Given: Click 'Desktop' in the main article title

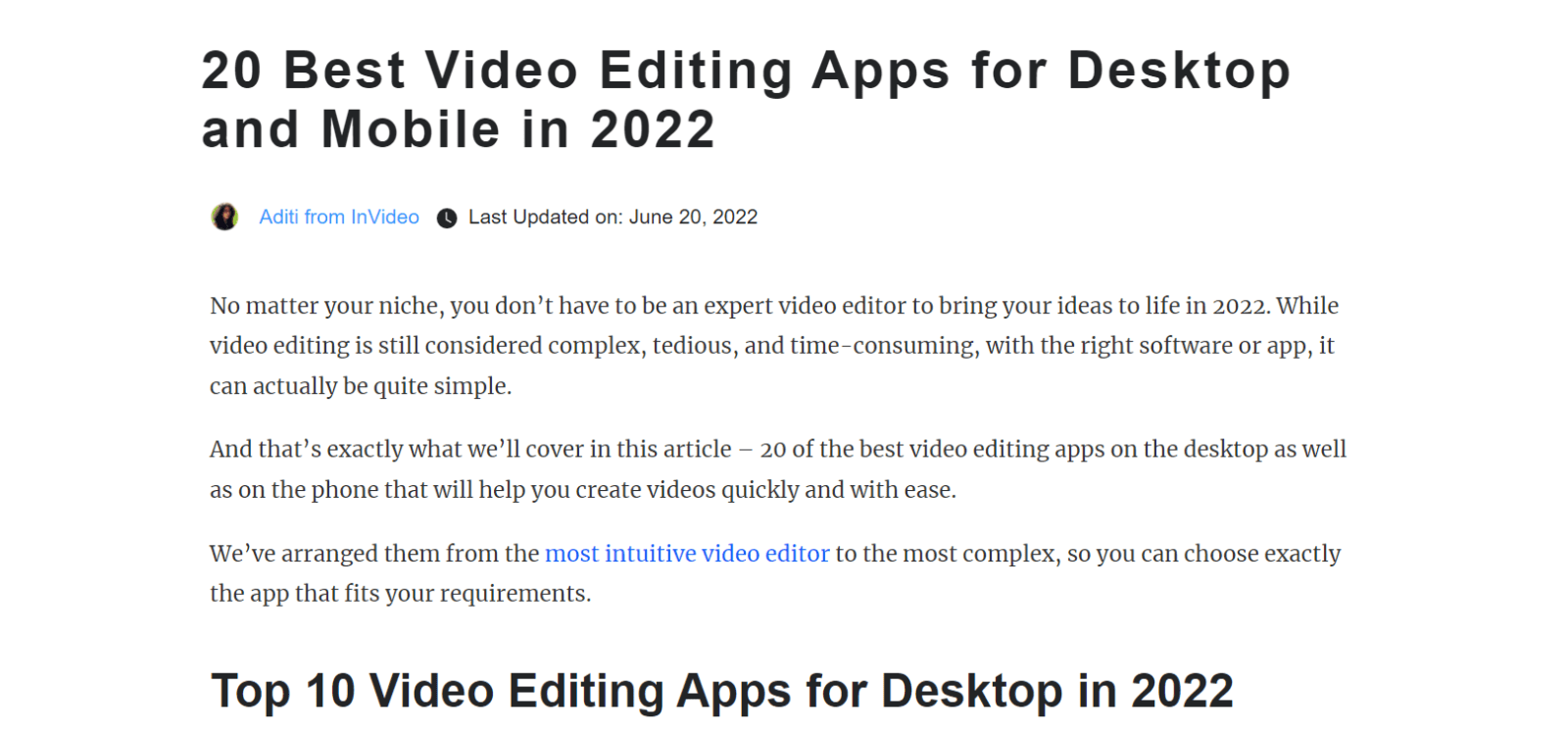Looking at the screenshot, I should point(1179,71).
